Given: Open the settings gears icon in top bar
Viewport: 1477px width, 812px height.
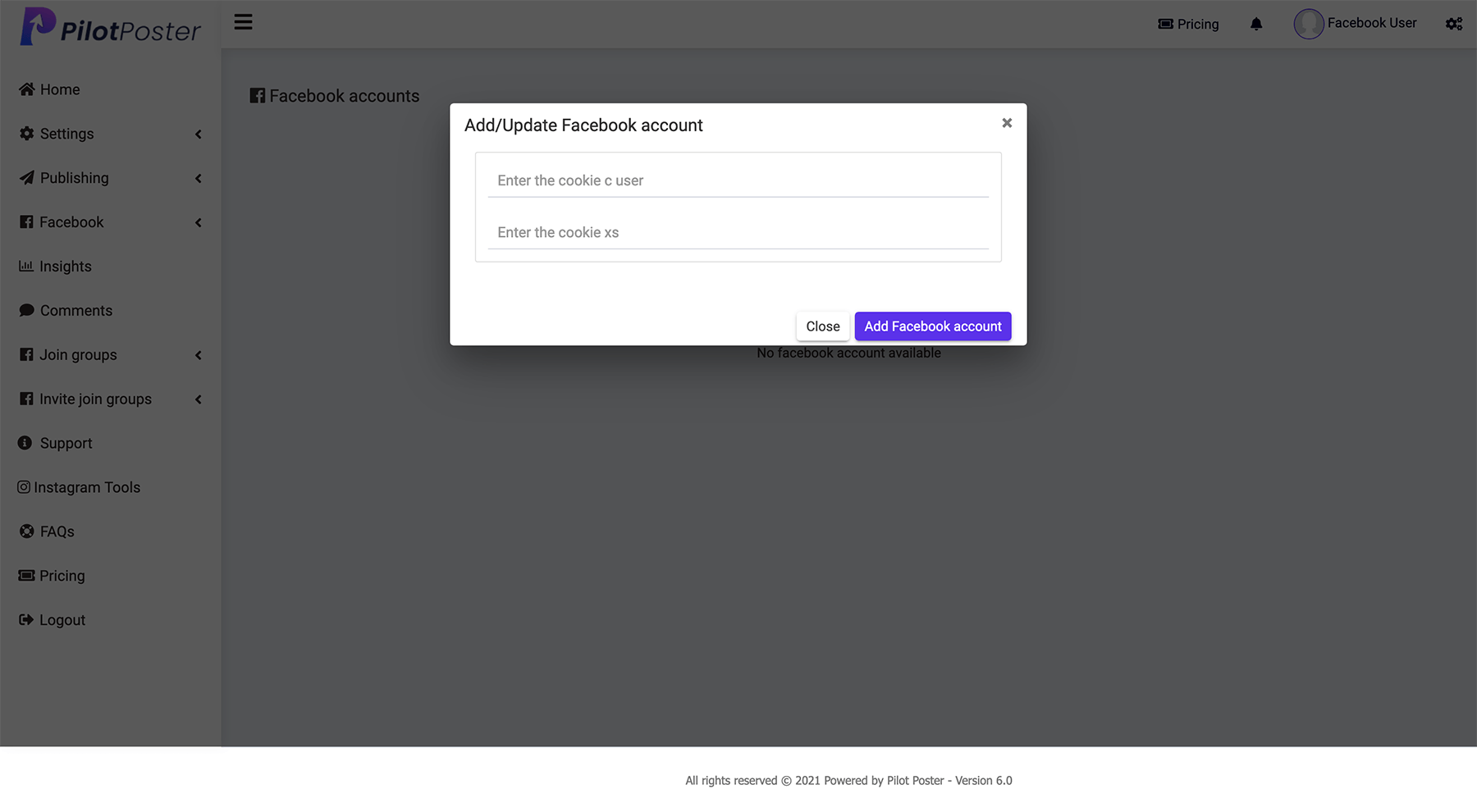Looking at the screenshot, I should pyautogui.click(x=1454, y=24).
